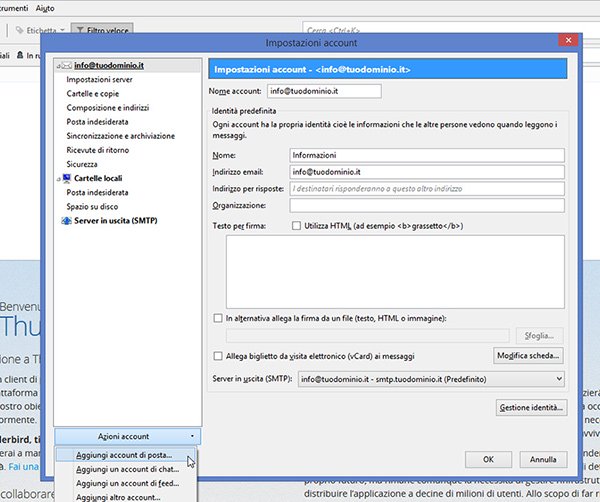This screenshot has width=600, height=502.
Task: Click Modifica scheda button
Action: click(528, 356)
